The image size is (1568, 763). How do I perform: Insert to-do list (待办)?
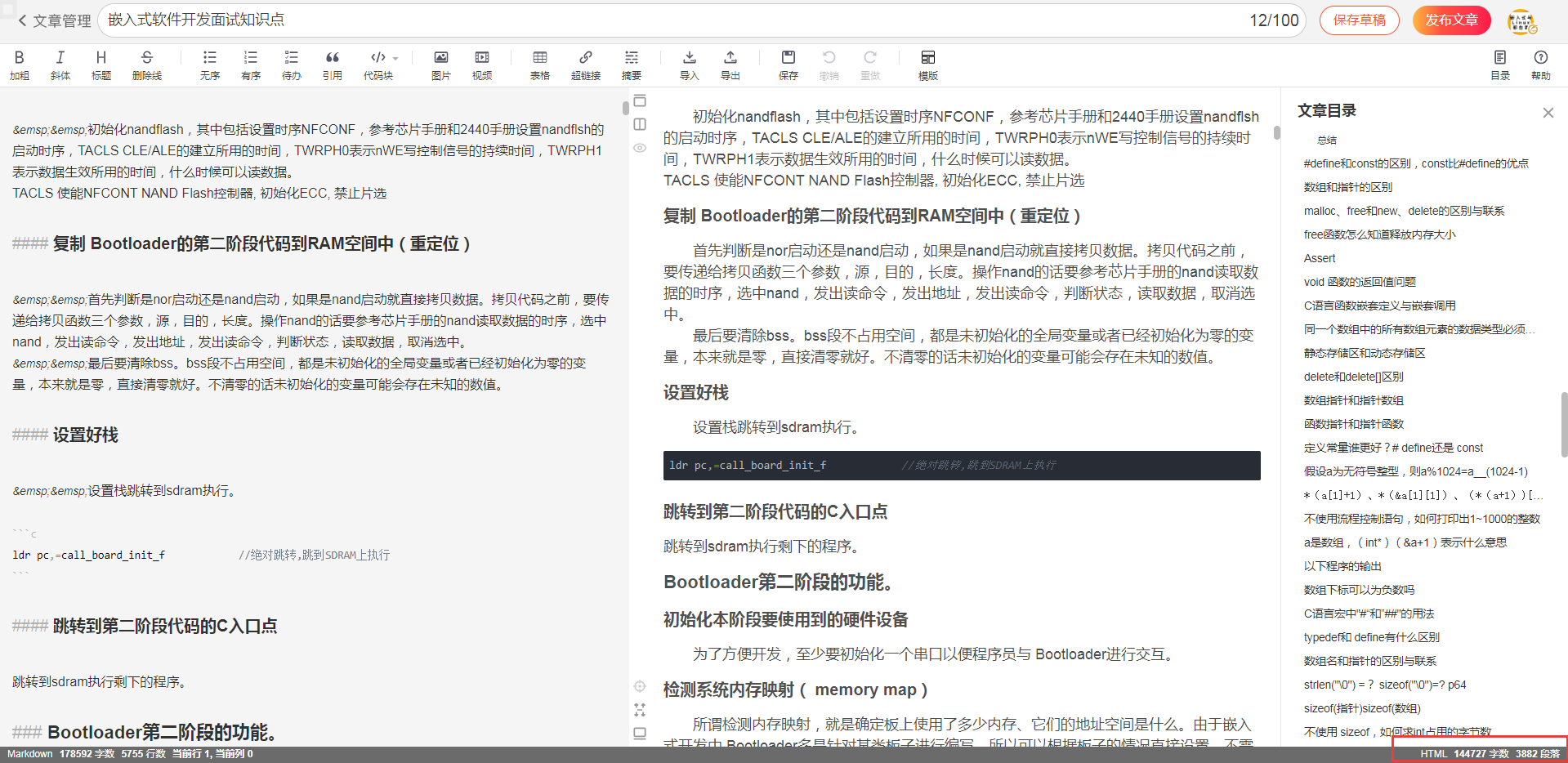pyautogui.click(x=292, y=65)
